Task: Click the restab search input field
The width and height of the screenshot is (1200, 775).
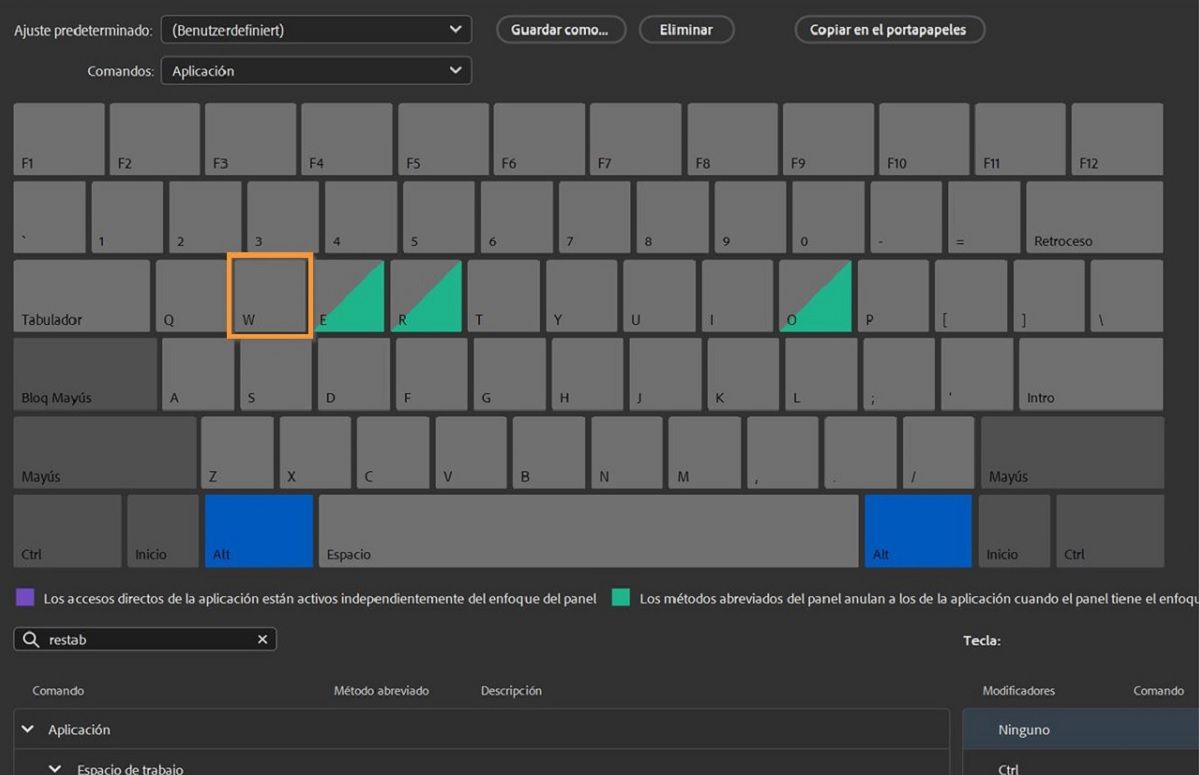Action: pos(145,640)
